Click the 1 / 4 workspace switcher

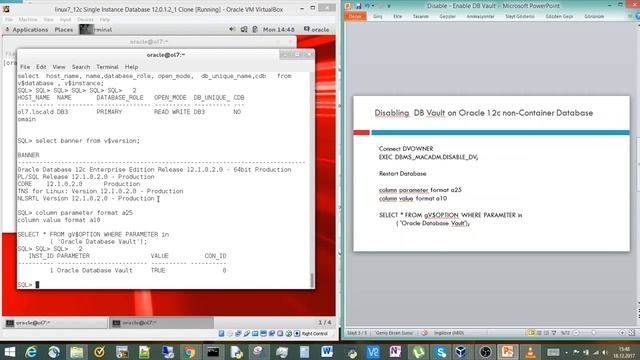point(324,322)
